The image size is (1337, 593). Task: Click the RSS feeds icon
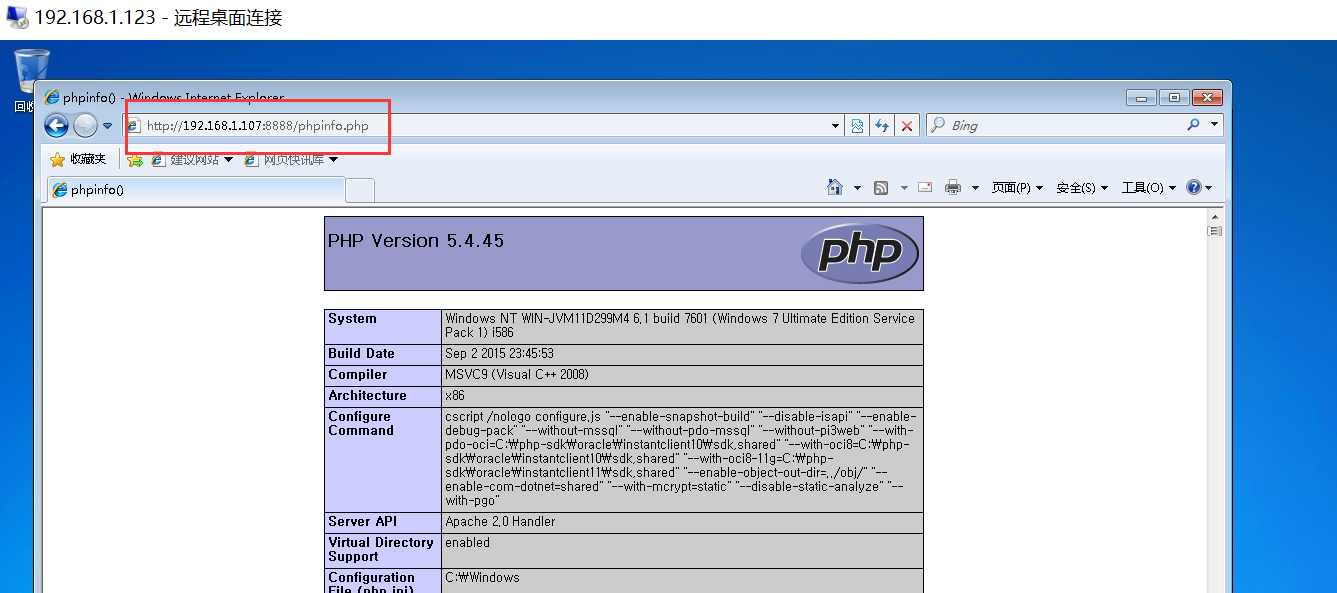(x=881, y=187)
